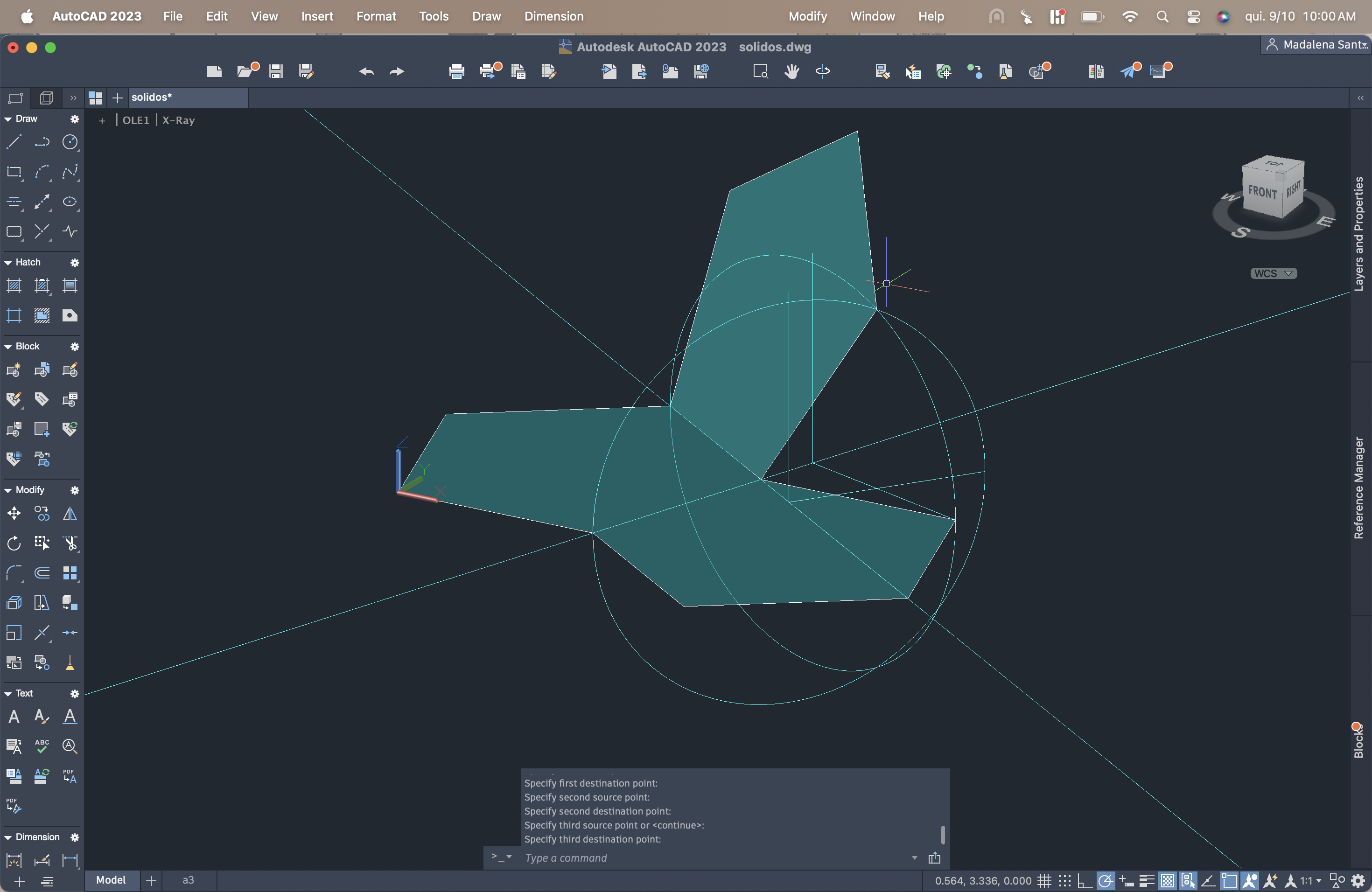Click the Mirror tool icon
The width and height of the screenshot is (1372, 892).
click(x=70, y=514)
